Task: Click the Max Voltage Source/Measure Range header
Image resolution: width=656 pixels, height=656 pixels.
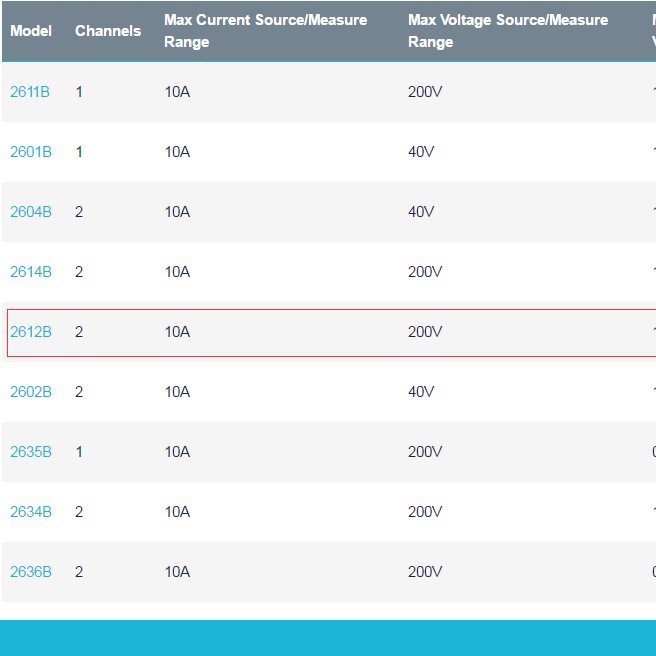Action: coord(508,31)
